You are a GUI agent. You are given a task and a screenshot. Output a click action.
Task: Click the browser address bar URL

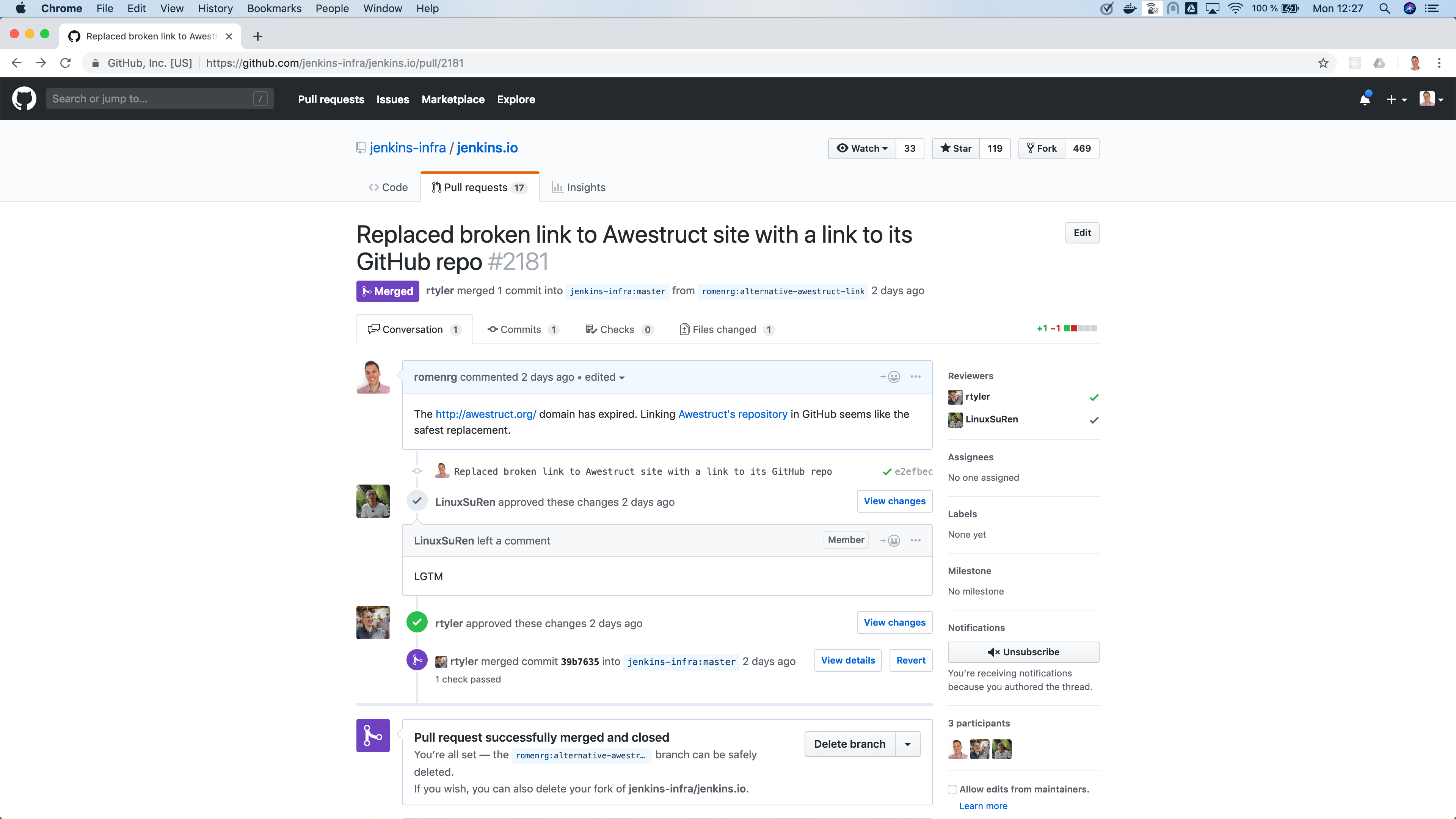click(334, 63)
